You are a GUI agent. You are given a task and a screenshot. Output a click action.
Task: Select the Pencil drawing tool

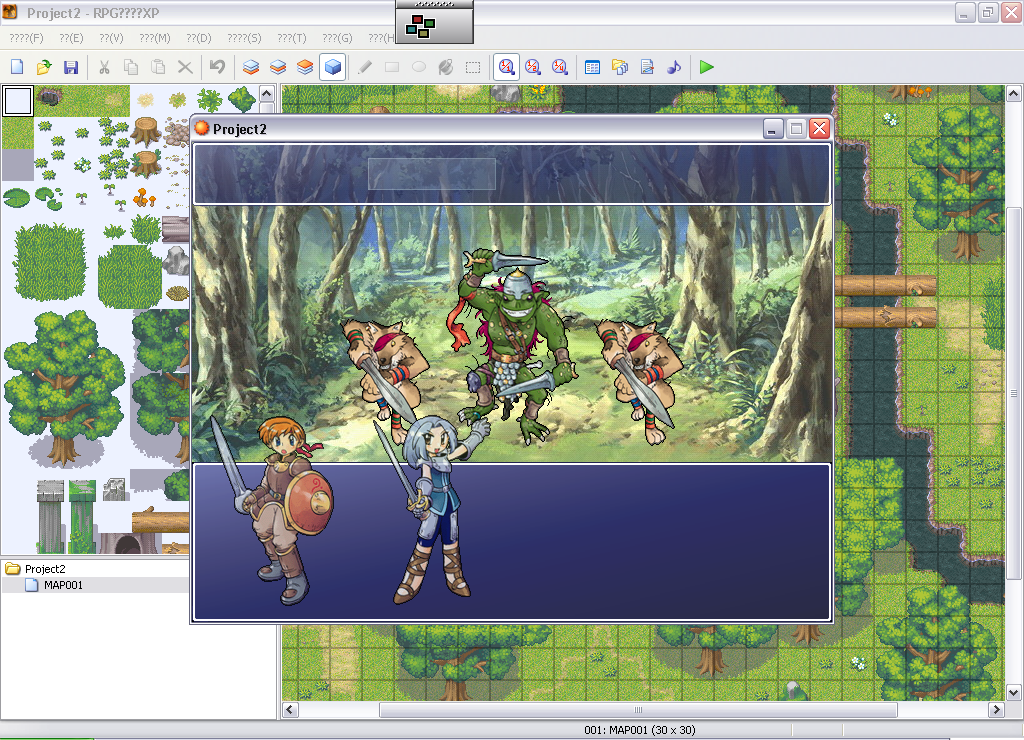(x=366, y=67)
